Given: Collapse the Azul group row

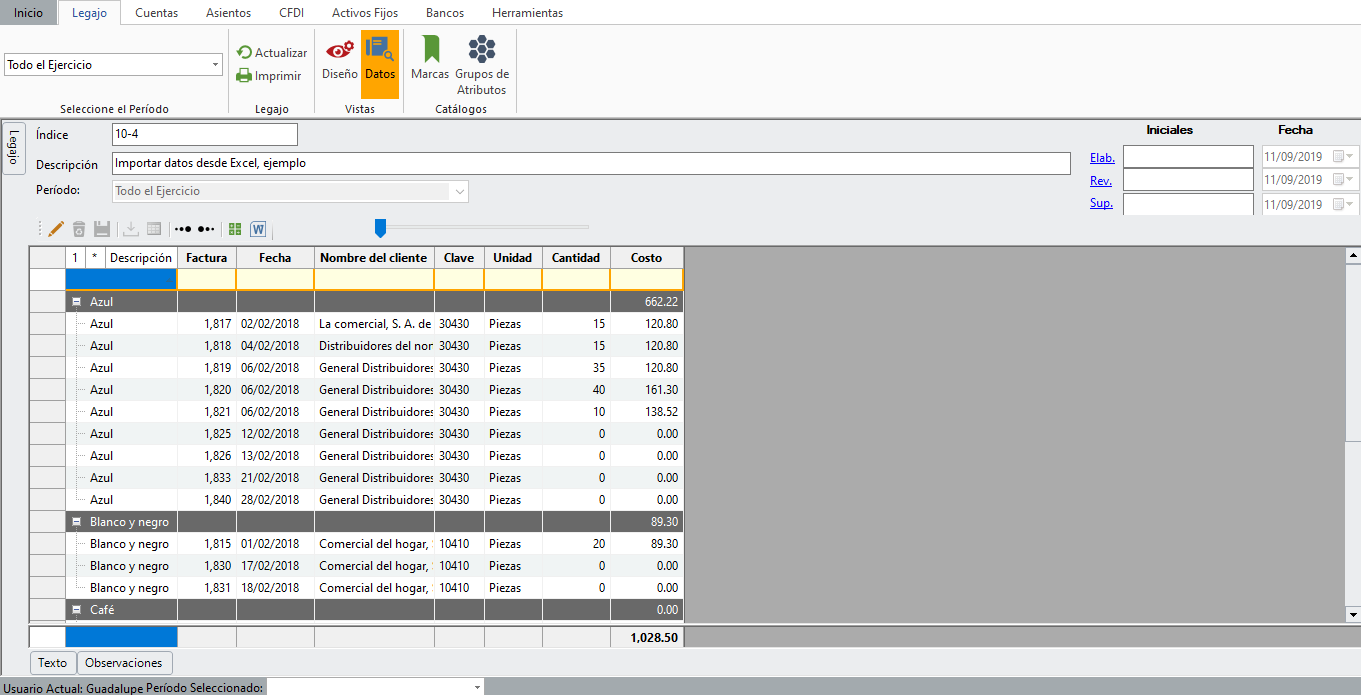Looking at the screenshot, I should [76, 301].
